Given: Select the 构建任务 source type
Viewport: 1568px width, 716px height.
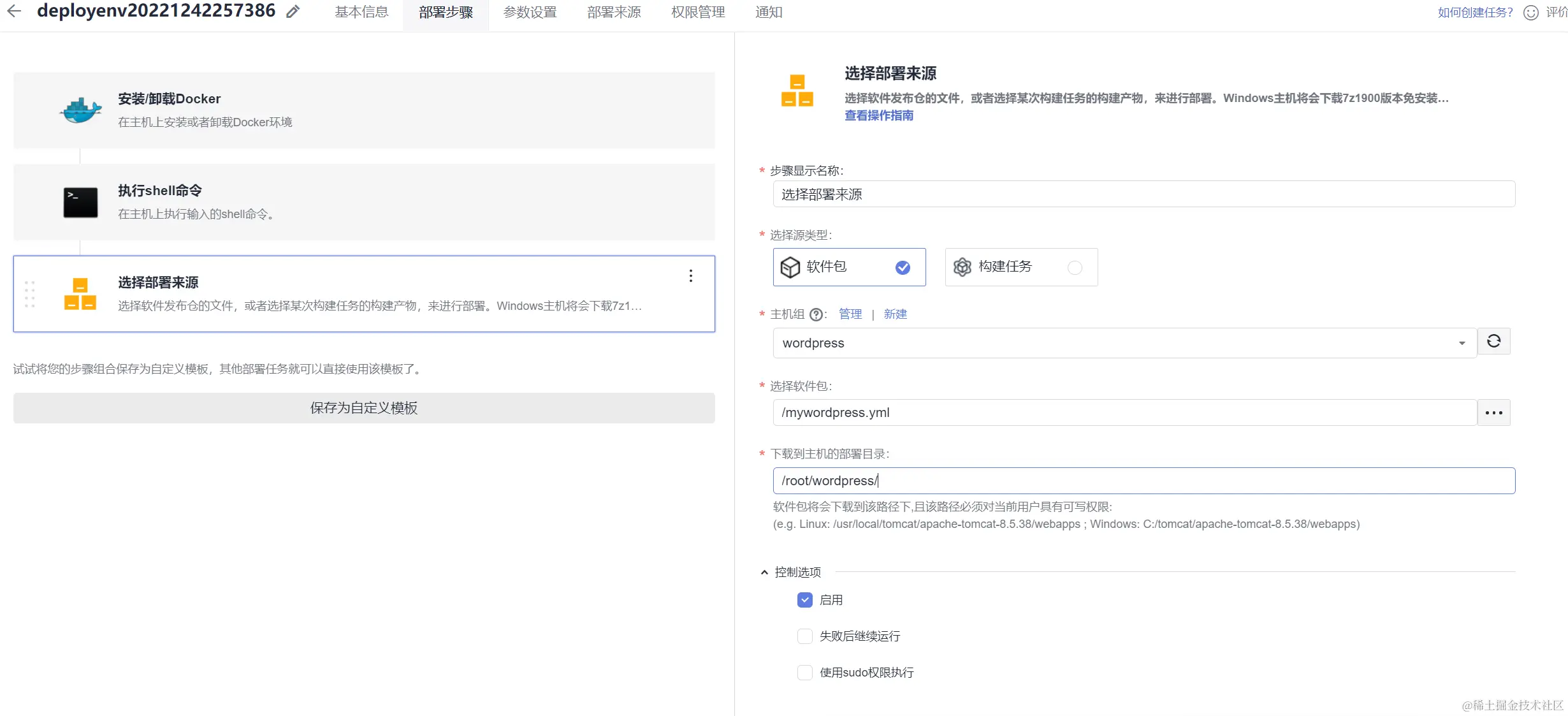Looking at the screenshot, I should (x=1020, y=267).
